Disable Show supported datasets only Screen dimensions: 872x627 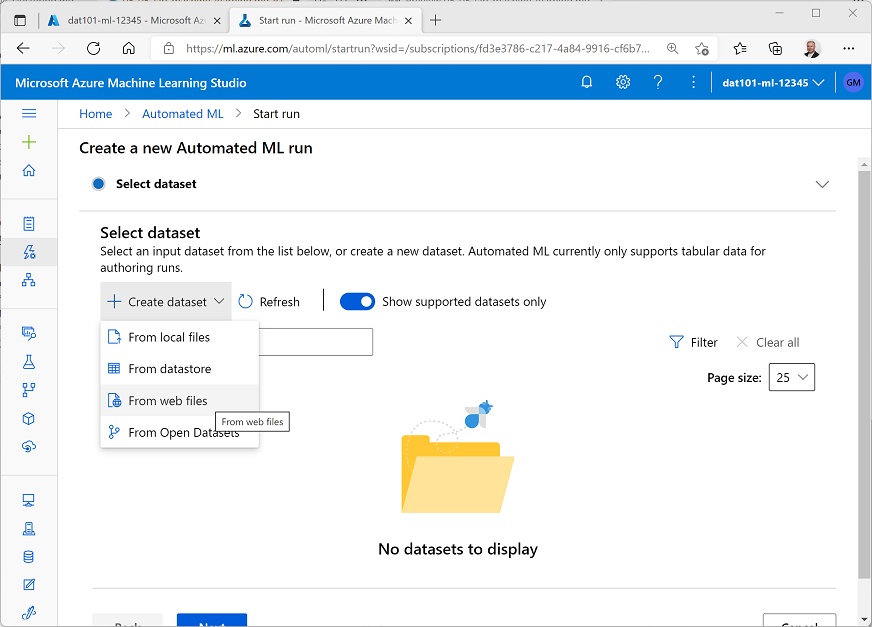pos(357,301)
